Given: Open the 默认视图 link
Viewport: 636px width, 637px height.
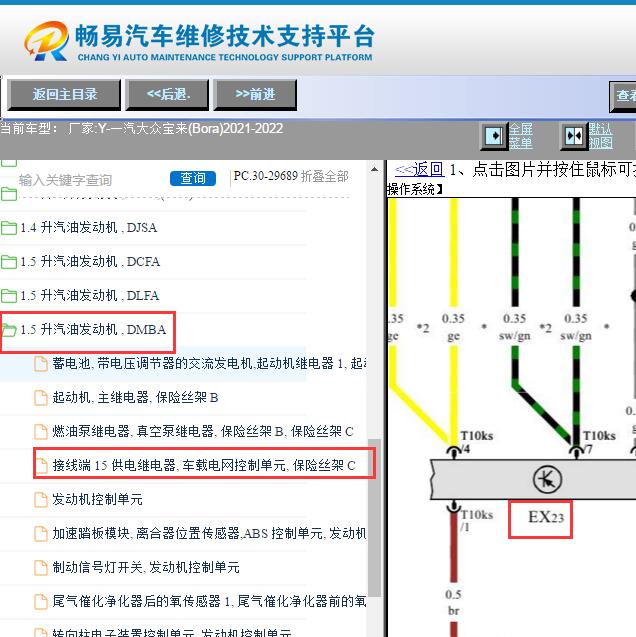Looking at the screenshot, I should tap(601, 136).
